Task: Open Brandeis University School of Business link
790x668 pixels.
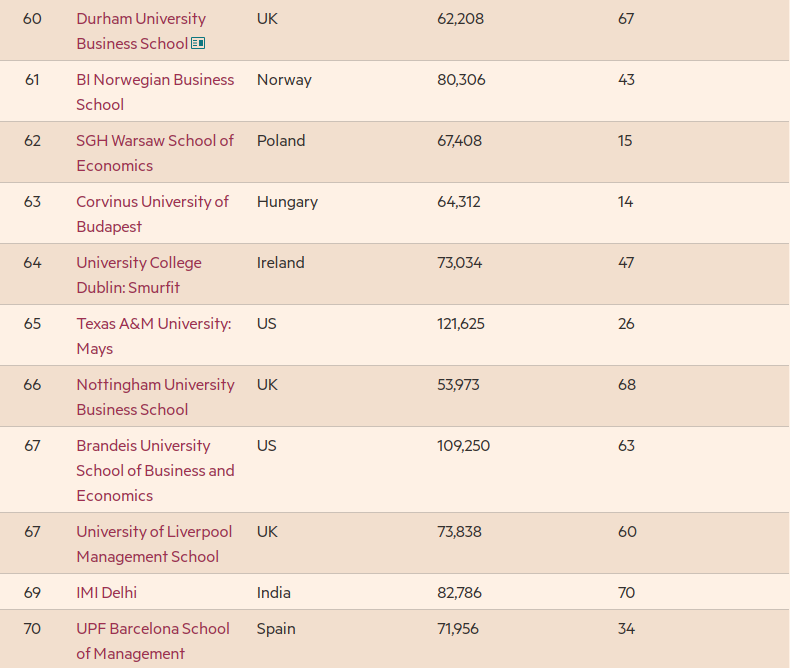Action: click(155, 470)
